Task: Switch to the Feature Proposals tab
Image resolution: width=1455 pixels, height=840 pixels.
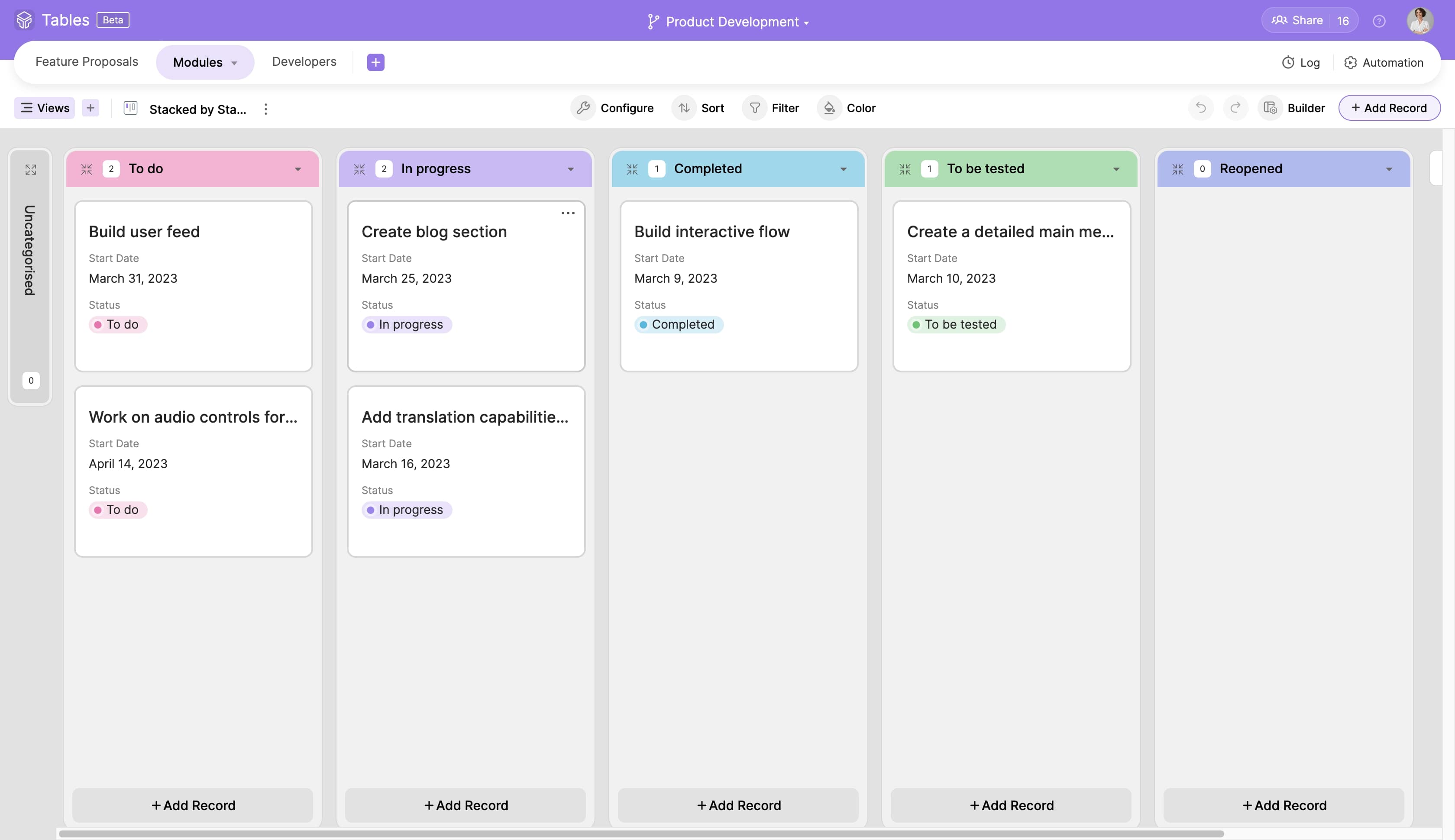Action: coord(87,62)
